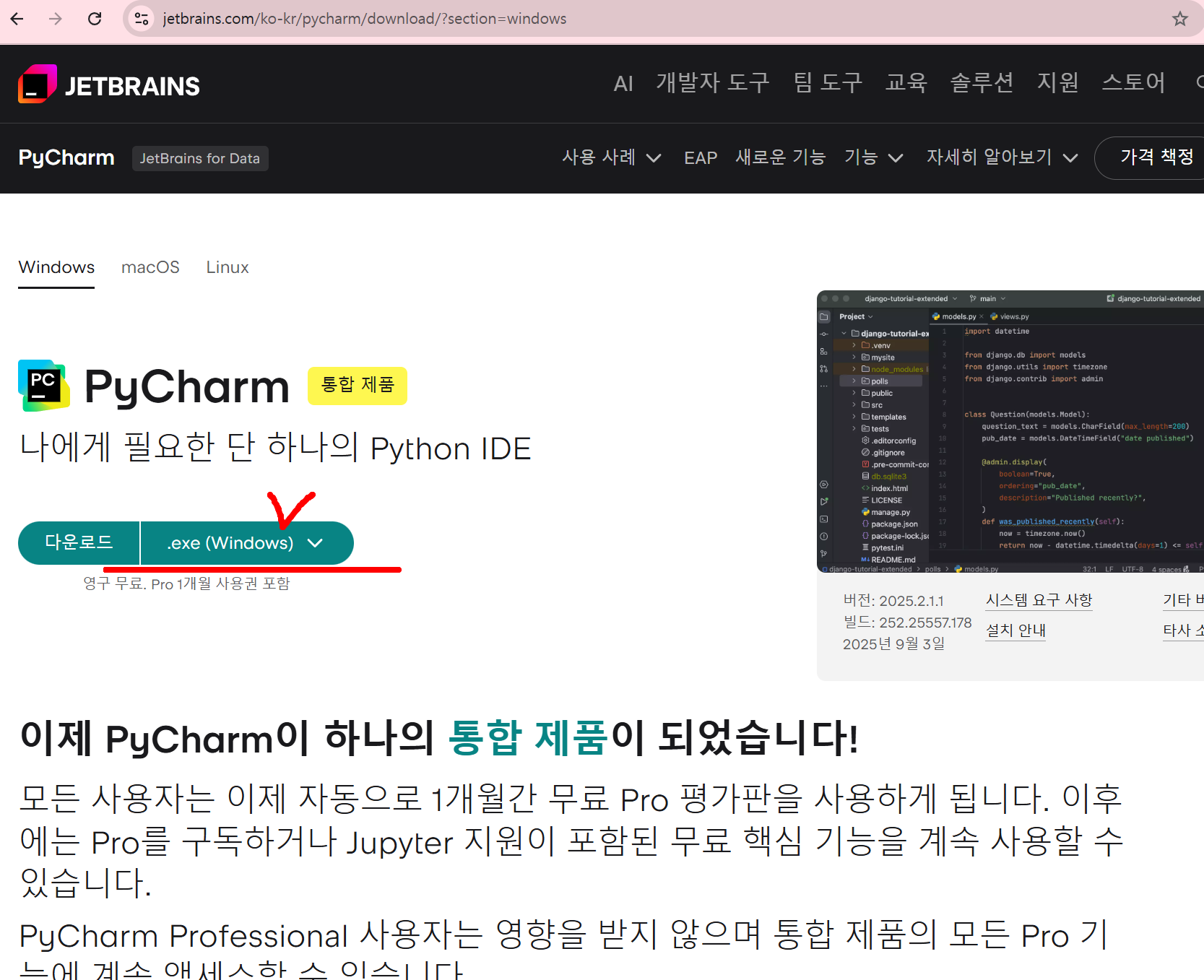Click 빌드: 252.25557.178 text
Viewport: 1204px width, 980px height.
pos(907,623)
